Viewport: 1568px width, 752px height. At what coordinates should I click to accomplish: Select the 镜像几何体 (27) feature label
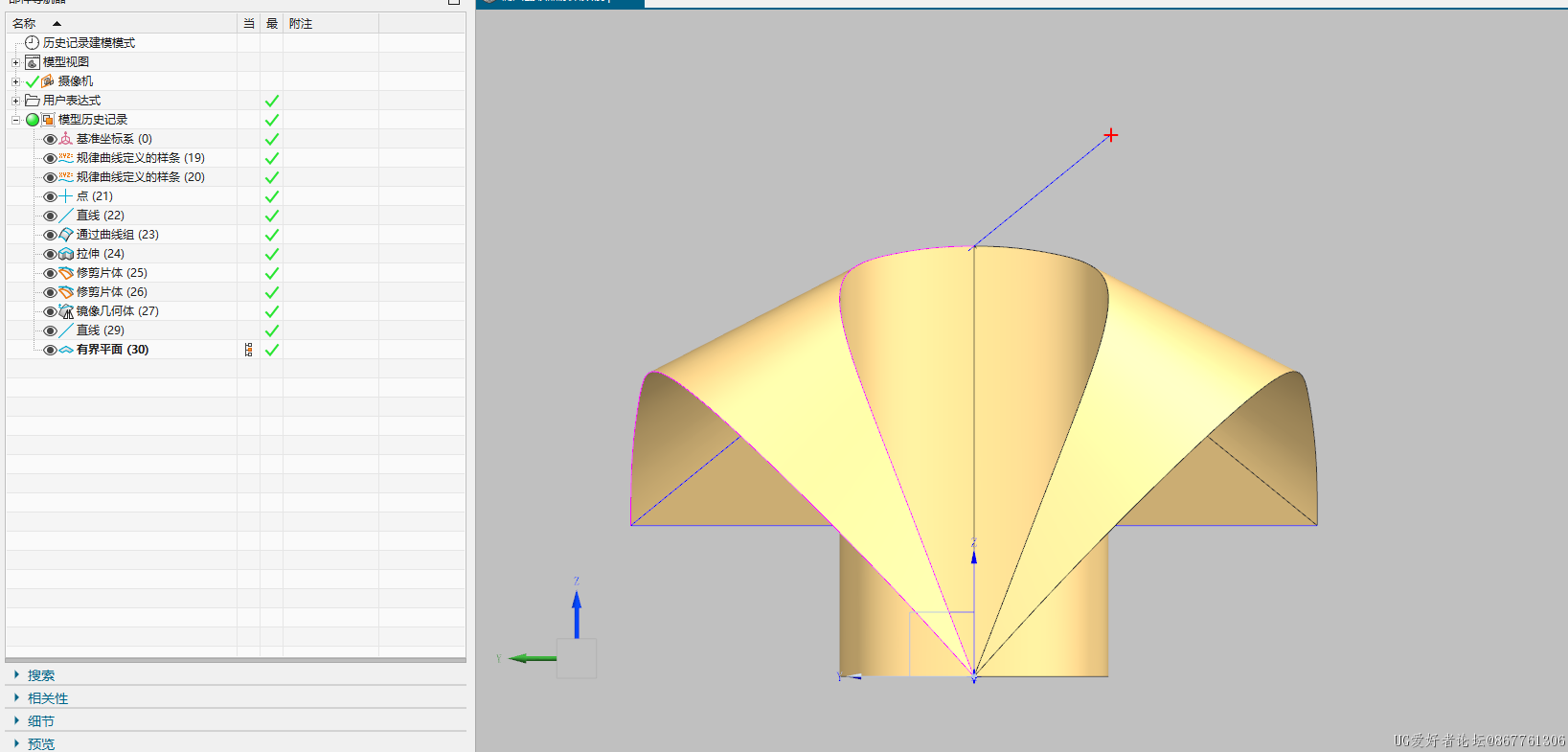pyautogui.click(x=118, y=311)
